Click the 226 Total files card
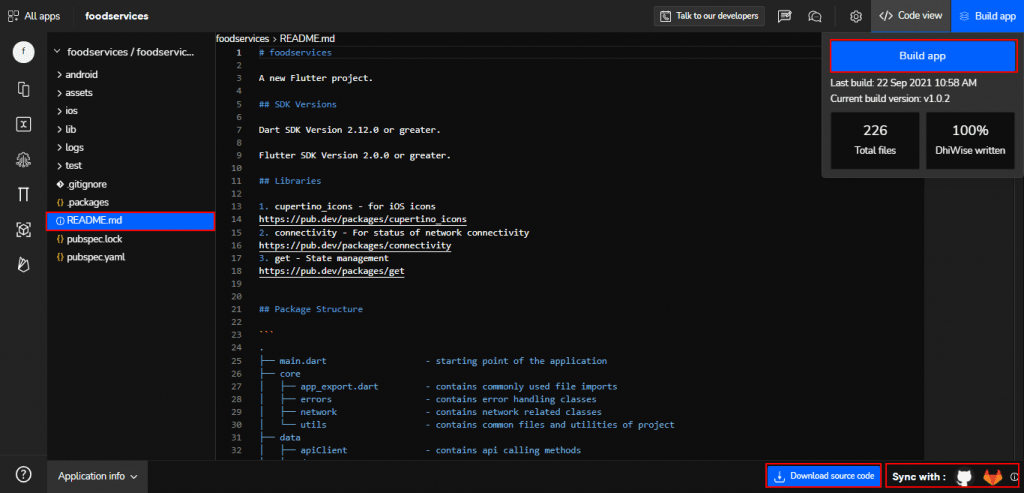 (875, 140)
